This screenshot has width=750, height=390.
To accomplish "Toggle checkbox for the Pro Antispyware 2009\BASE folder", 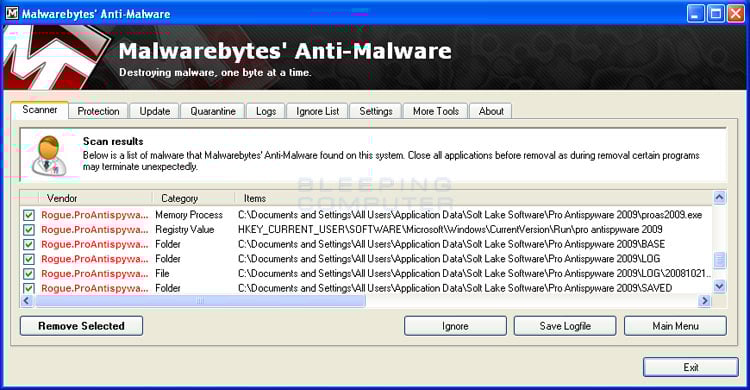I will (29, 245).
